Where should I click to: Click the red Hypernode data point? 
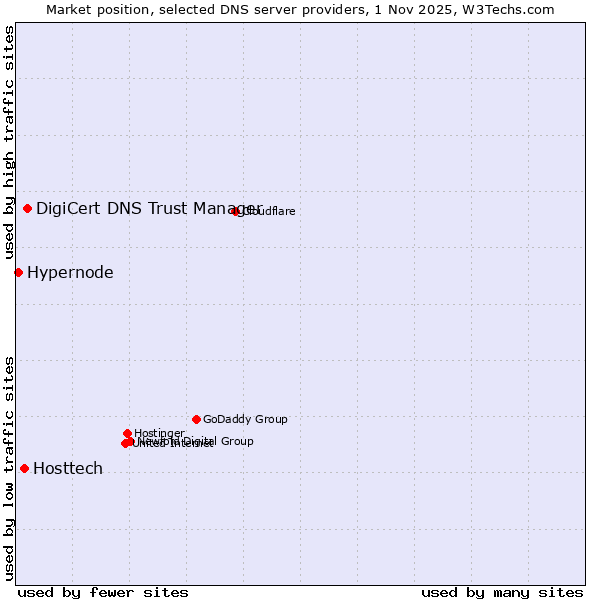pyautogui.click(x=18, y=272)
